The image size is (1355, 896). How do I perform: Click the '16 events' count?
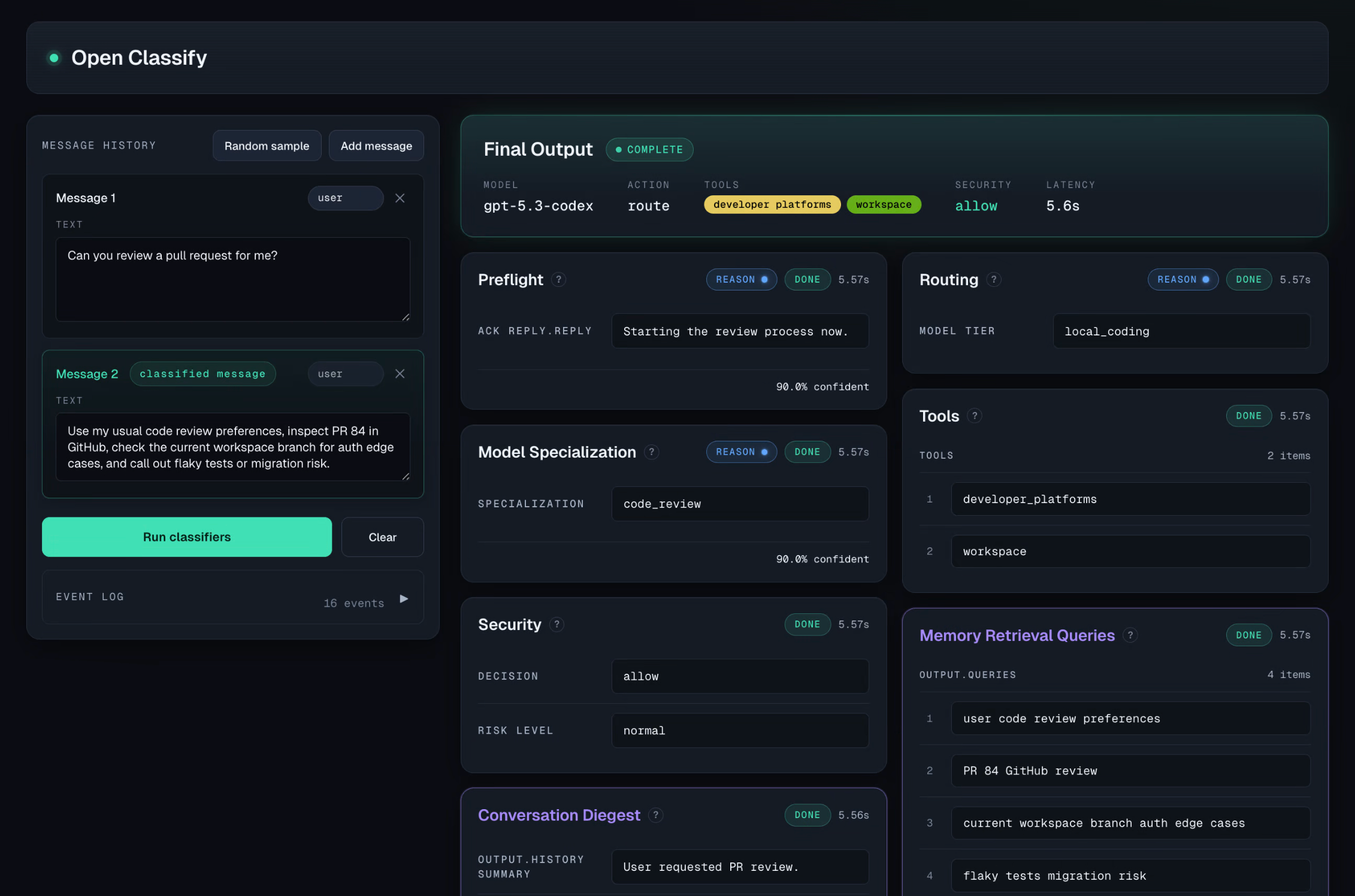(x=353, y=603)
